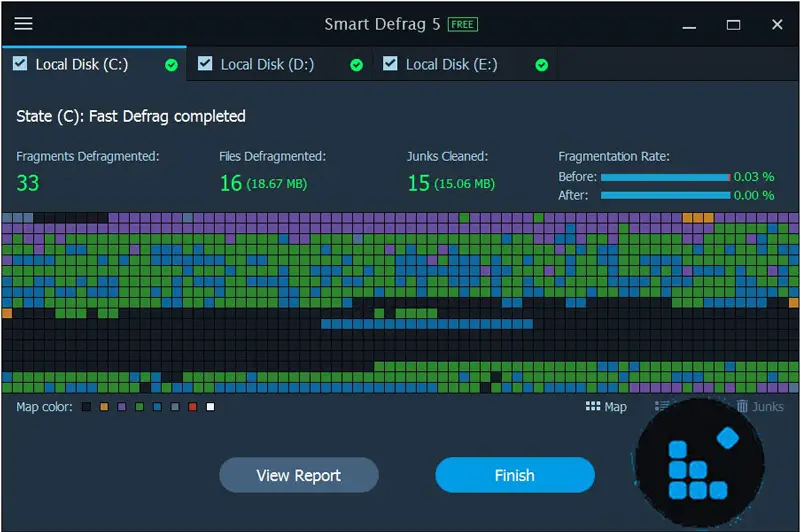Uncheck the Local Disk (D:) checkbox
The height and width of the screenshot is (532, 800).
205,63
